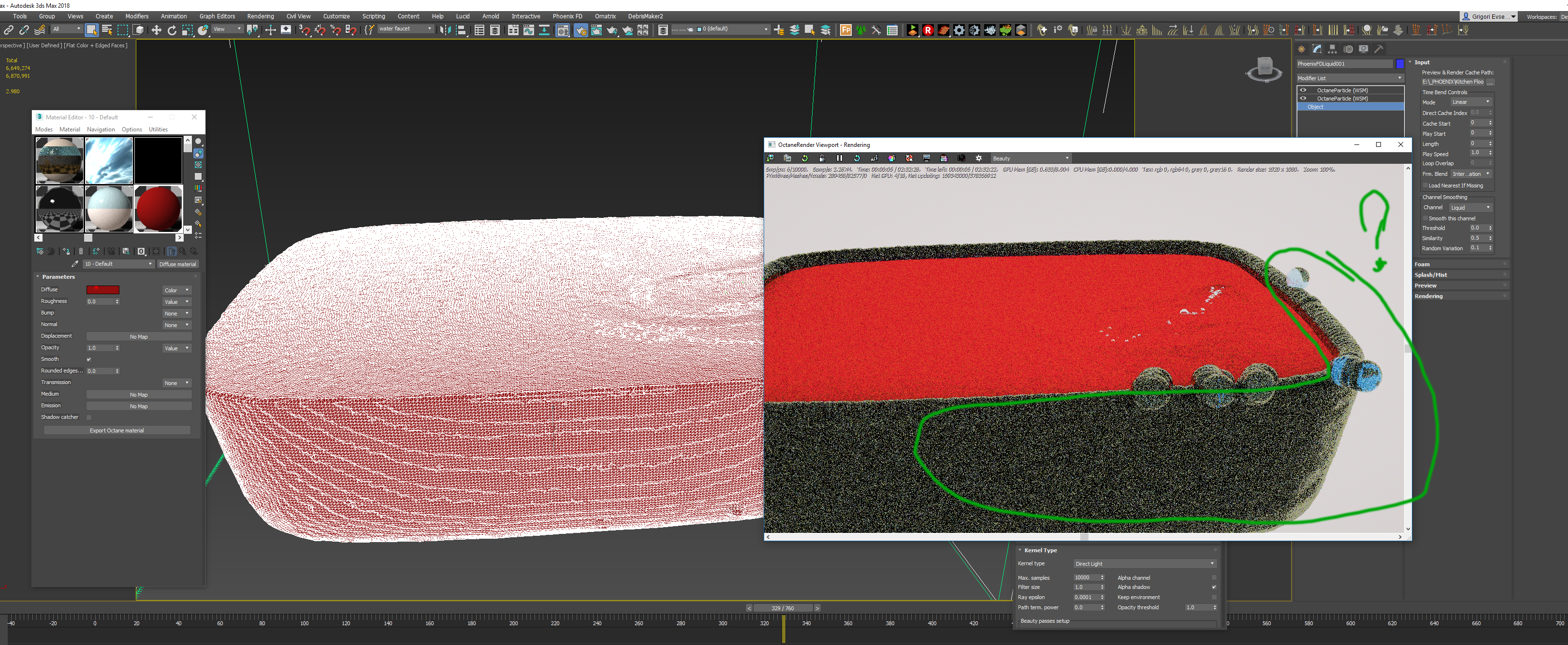Toggle the angle snap magnet icon
The width and height of the screenshot is (1568, 645).
click(x=319, y=30)
